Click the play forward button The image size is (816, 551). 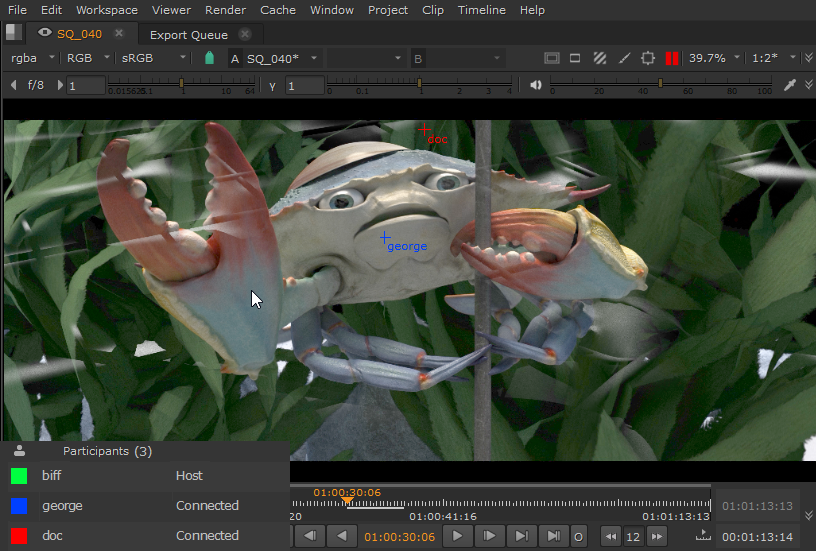point(457,537)
